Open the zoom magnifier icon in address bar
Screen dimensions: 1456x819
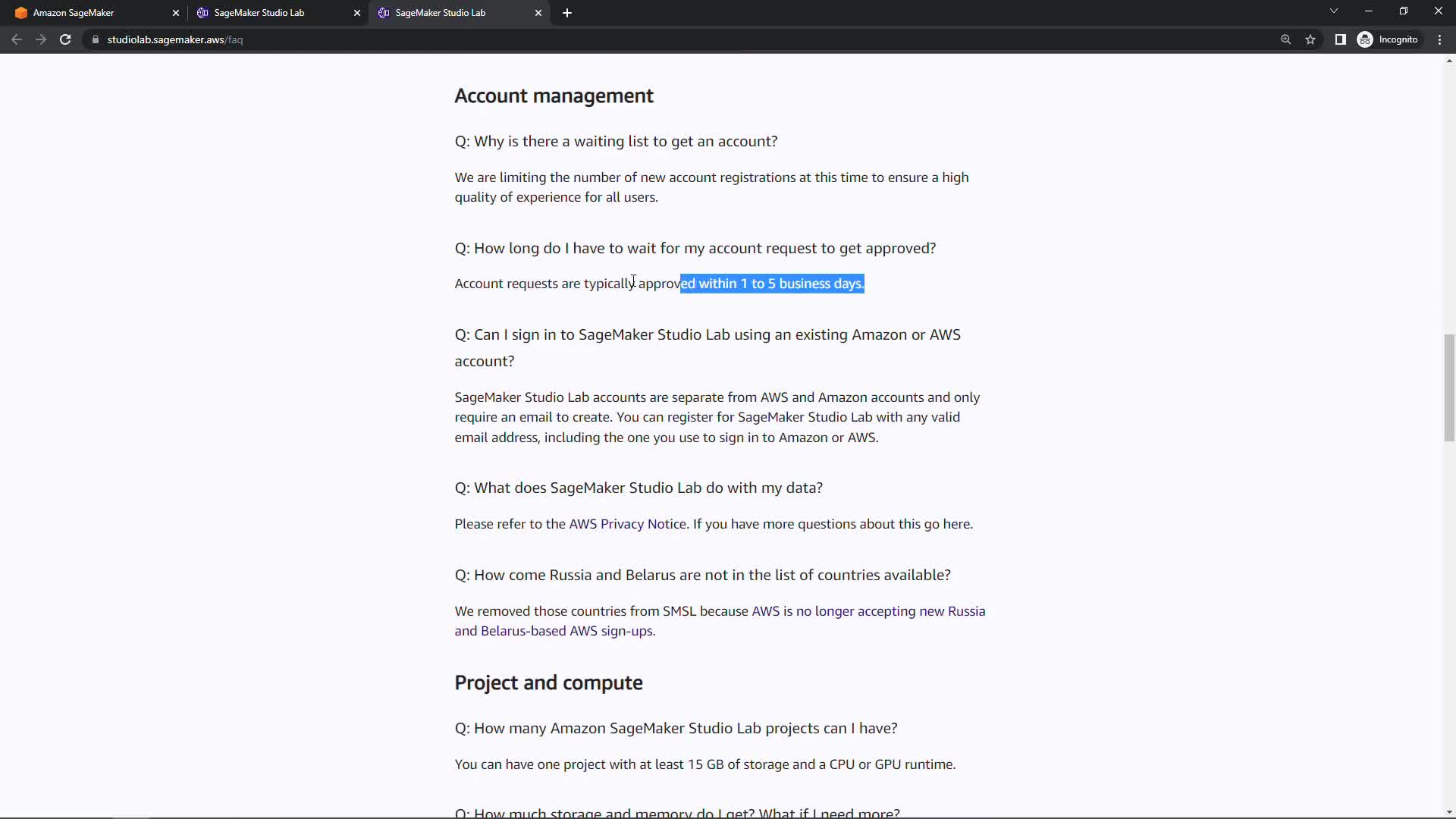1285,39
